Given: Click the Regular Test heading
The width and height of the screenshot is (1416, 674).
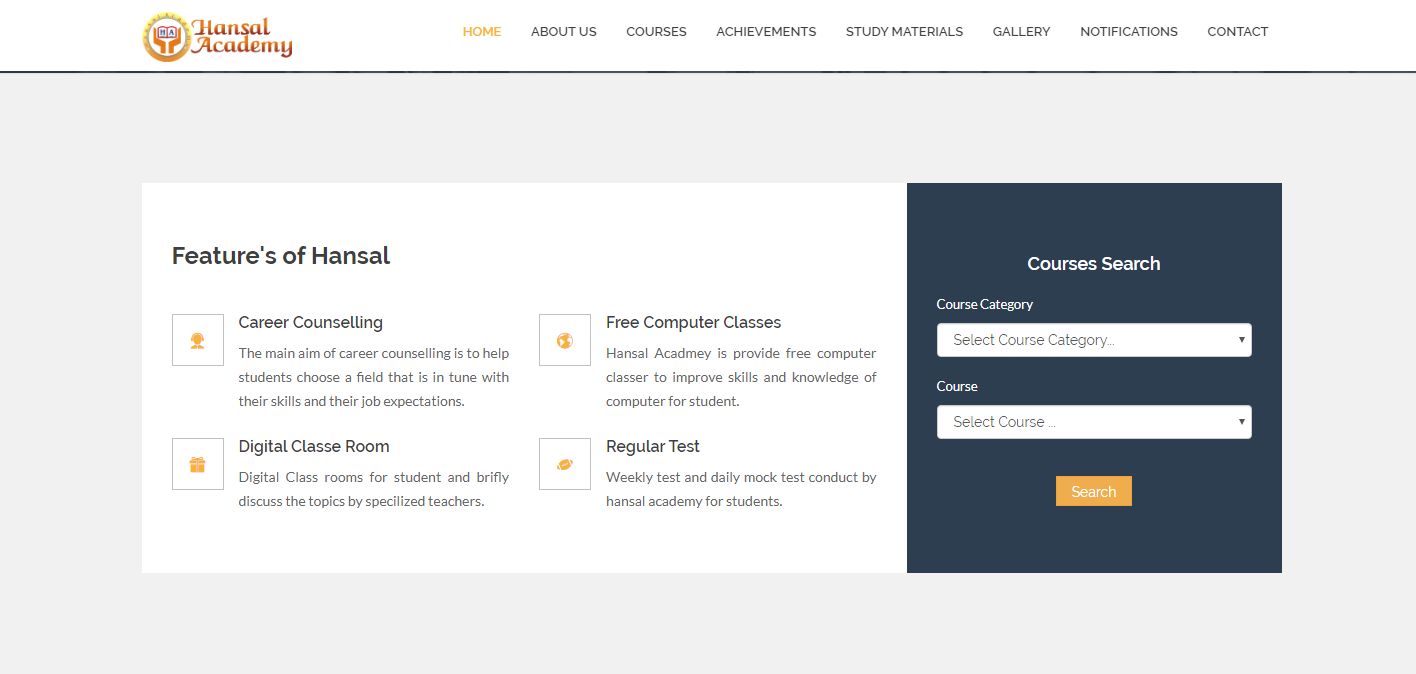Looking at the screenshot, I should pyautogui.click(x=652, y=447).
